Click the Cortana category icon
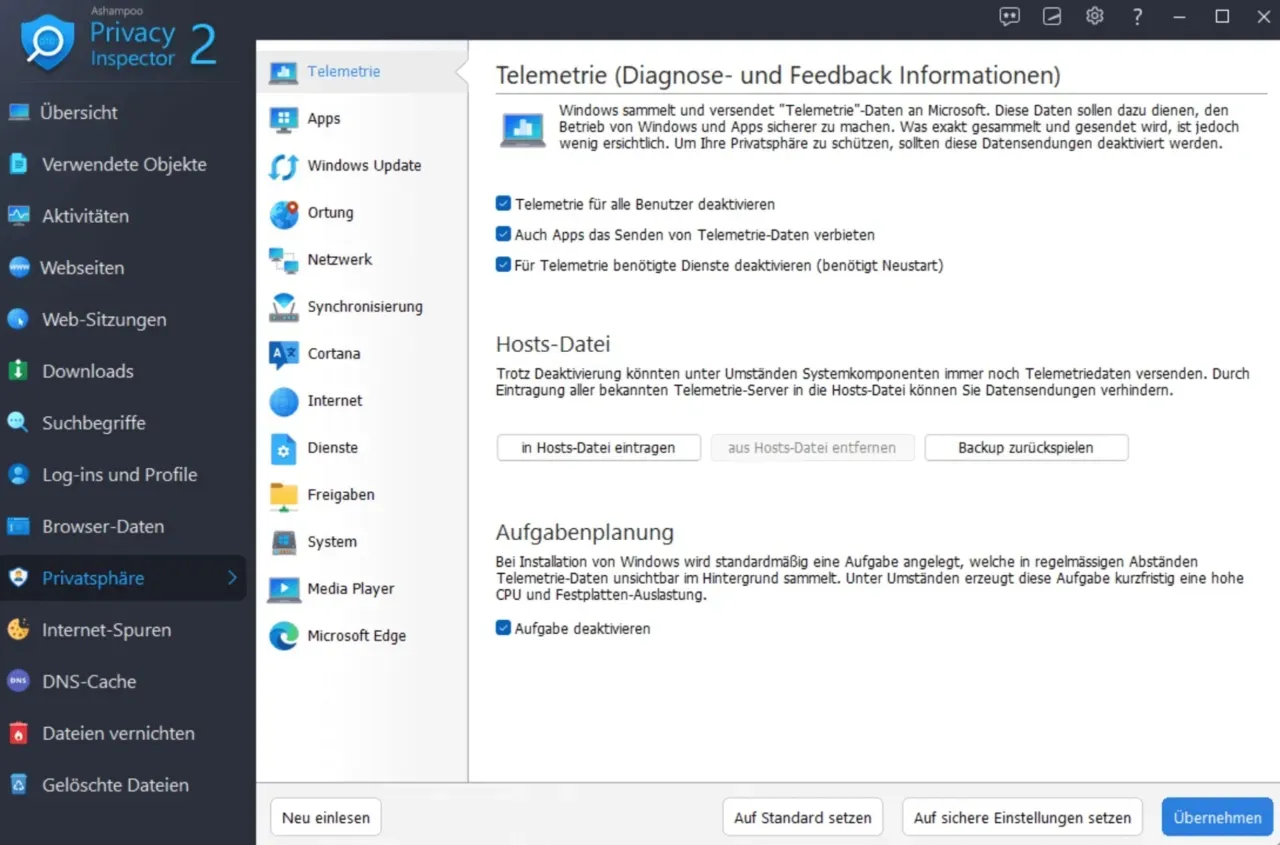Viewport: 1280px width, 845px height. (x=284, y=354)
